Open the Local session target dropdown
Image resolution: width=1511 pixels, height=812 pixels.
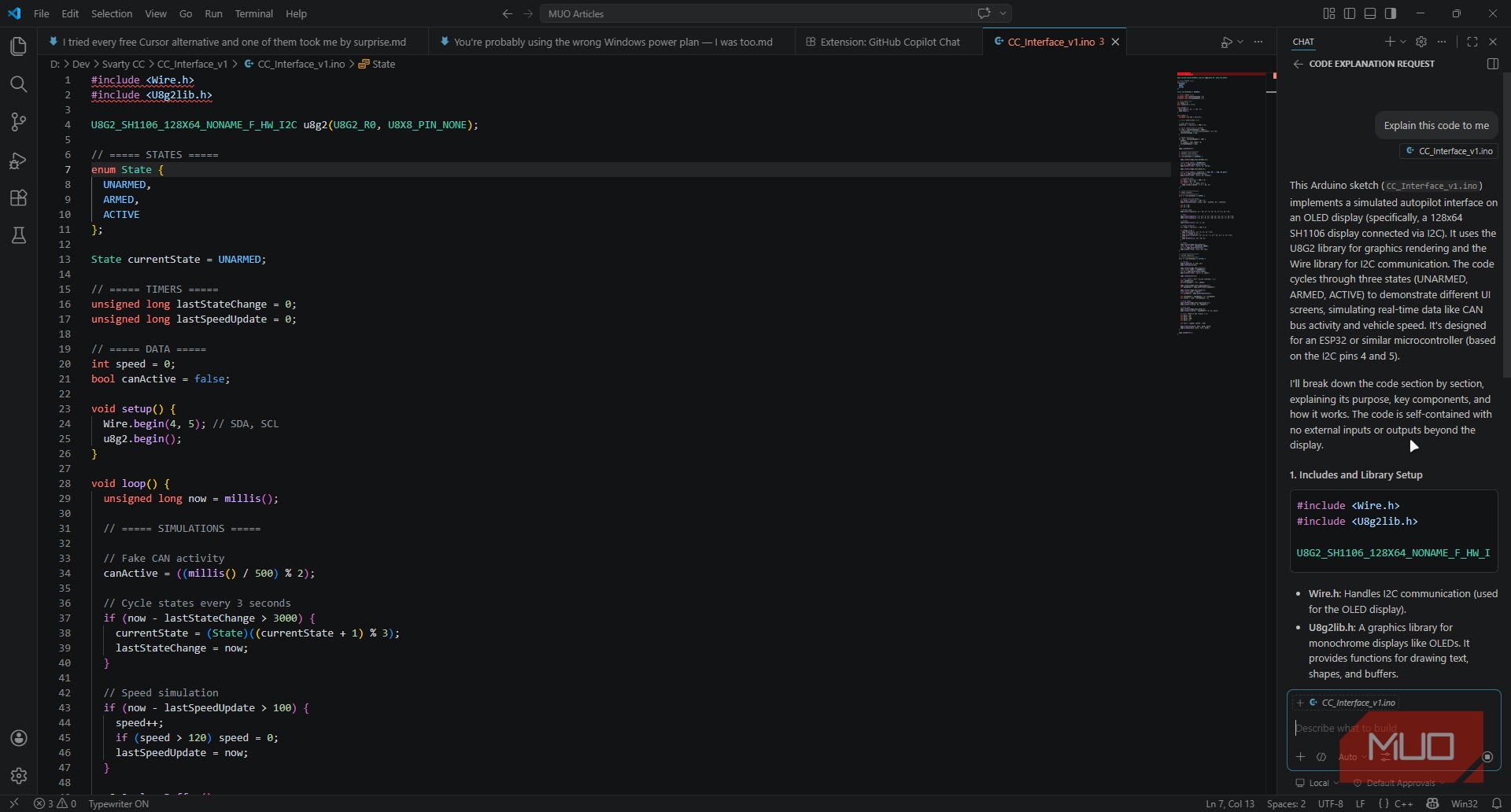pyautogui.click(x=1317, y=783)
